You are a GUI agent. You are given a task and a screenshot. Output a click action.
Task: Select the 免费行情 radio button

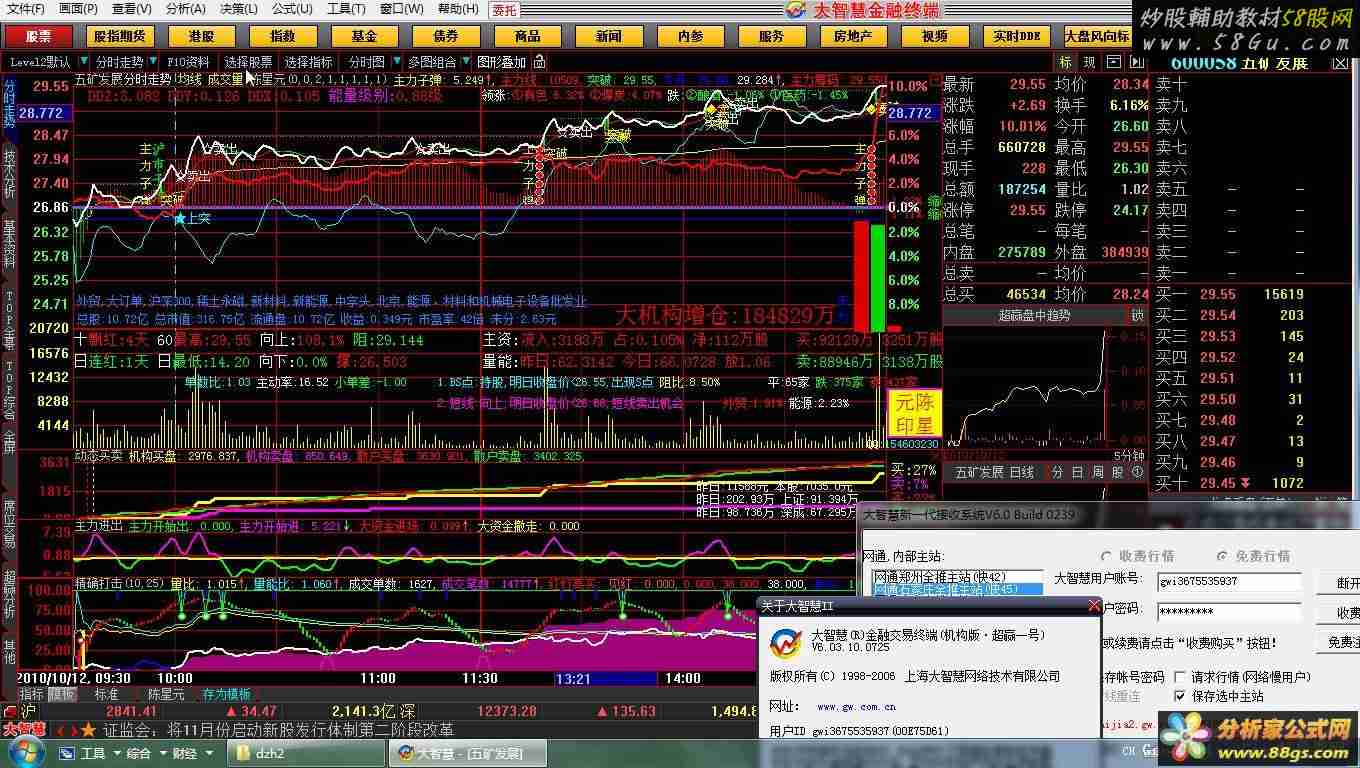tap(1222, 556)
